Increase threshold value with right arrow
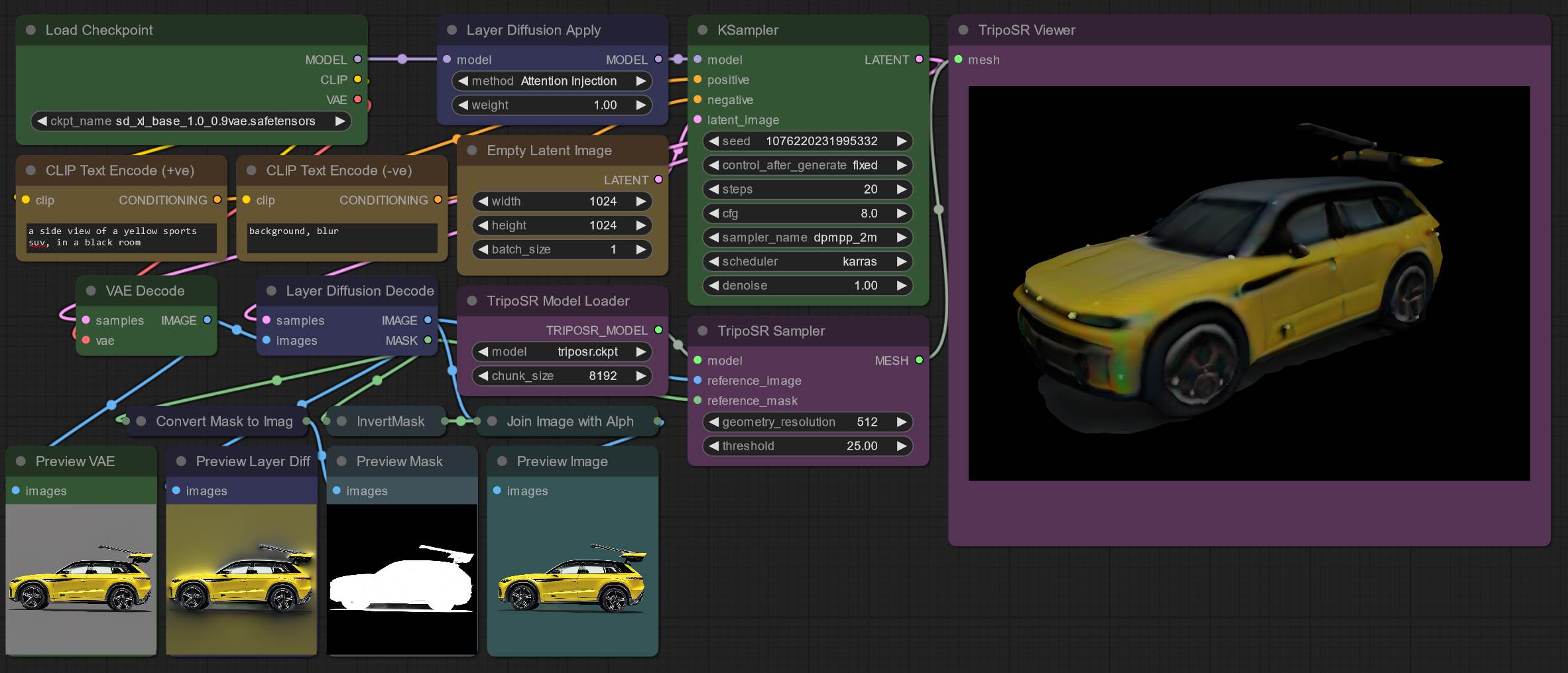This screenshot has width=1568, height=673. click(902, 446)
